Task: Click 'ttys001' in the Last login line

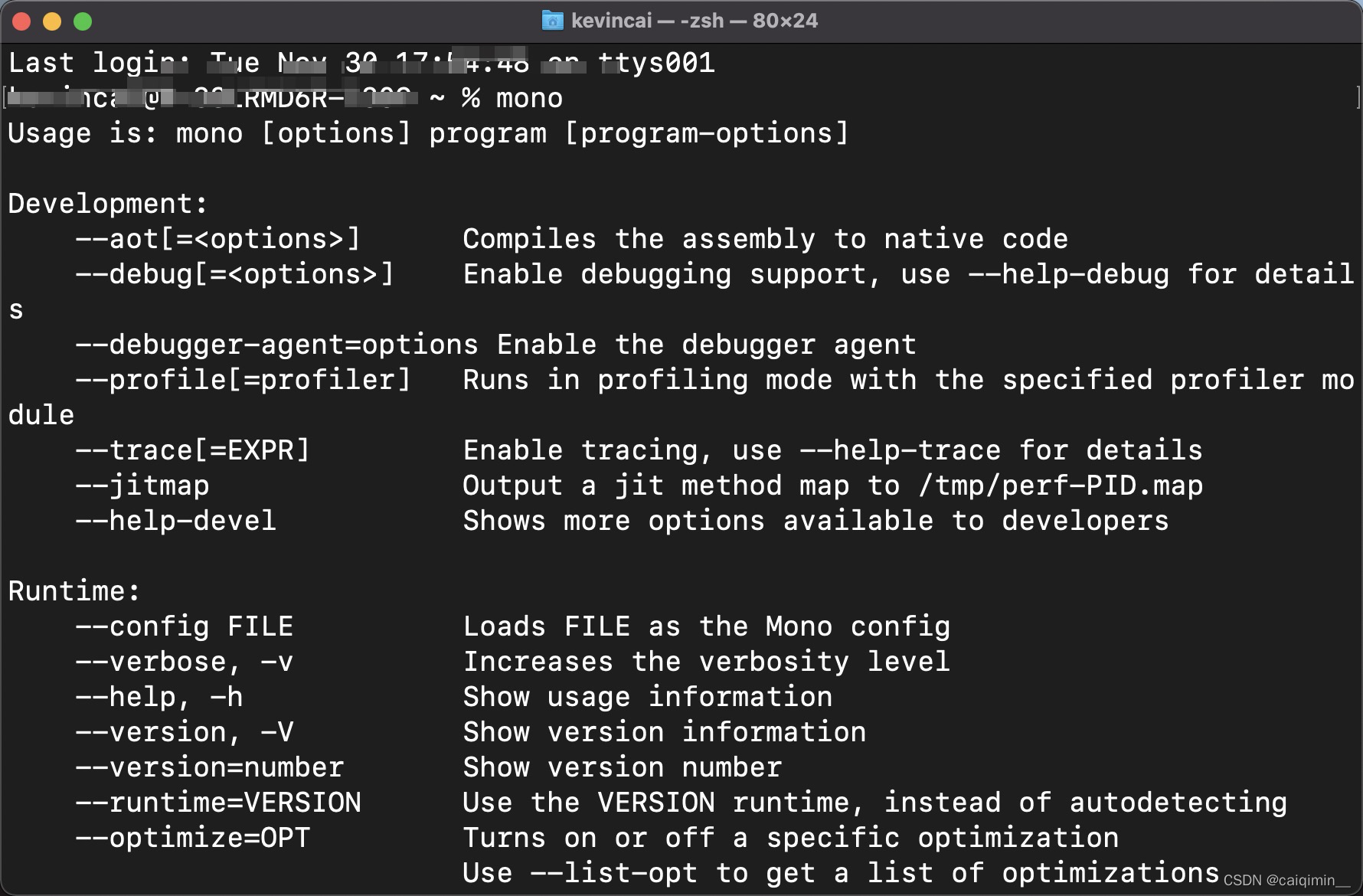Action: pos(656,64)
